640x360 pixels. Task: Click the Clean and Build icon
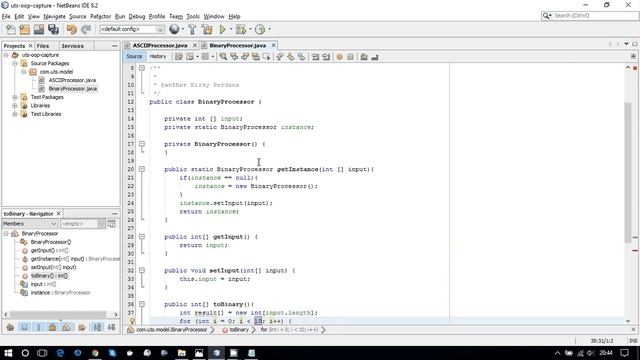(207, 29)
